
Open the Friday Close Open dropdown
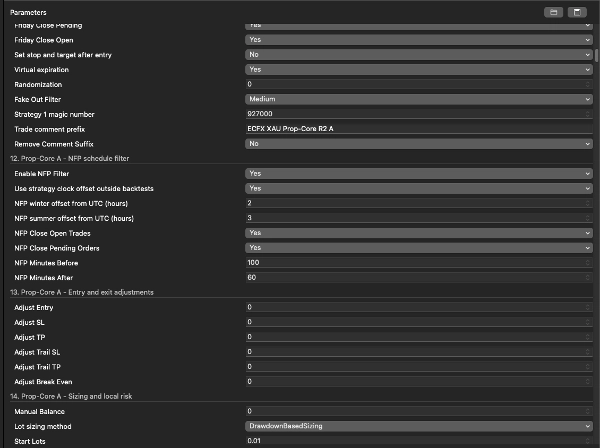[x=419, y=40]
